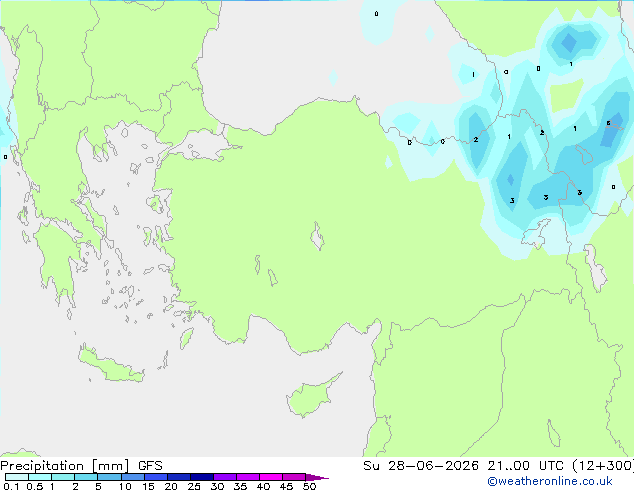Click the legend tick label '30'
634x490 pixels.
(217, 486)
